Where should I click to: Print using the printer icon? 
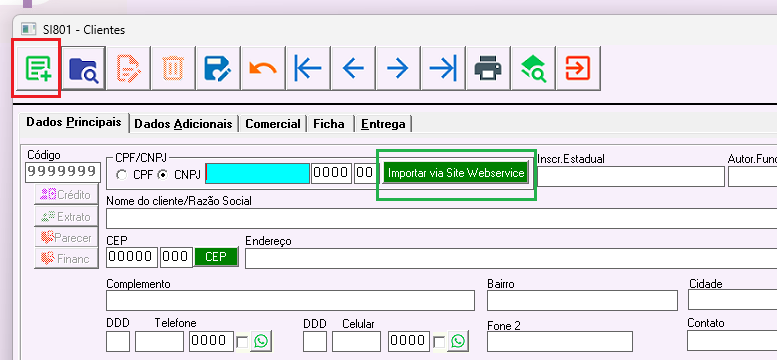[487, 68]
